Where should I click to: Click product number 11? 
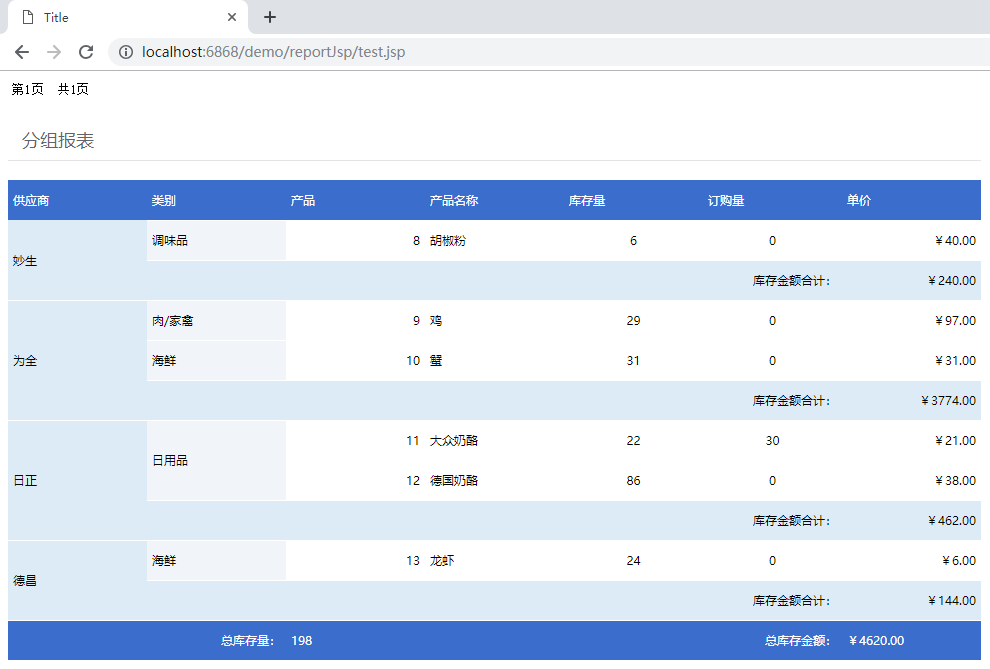click(412, 441)
